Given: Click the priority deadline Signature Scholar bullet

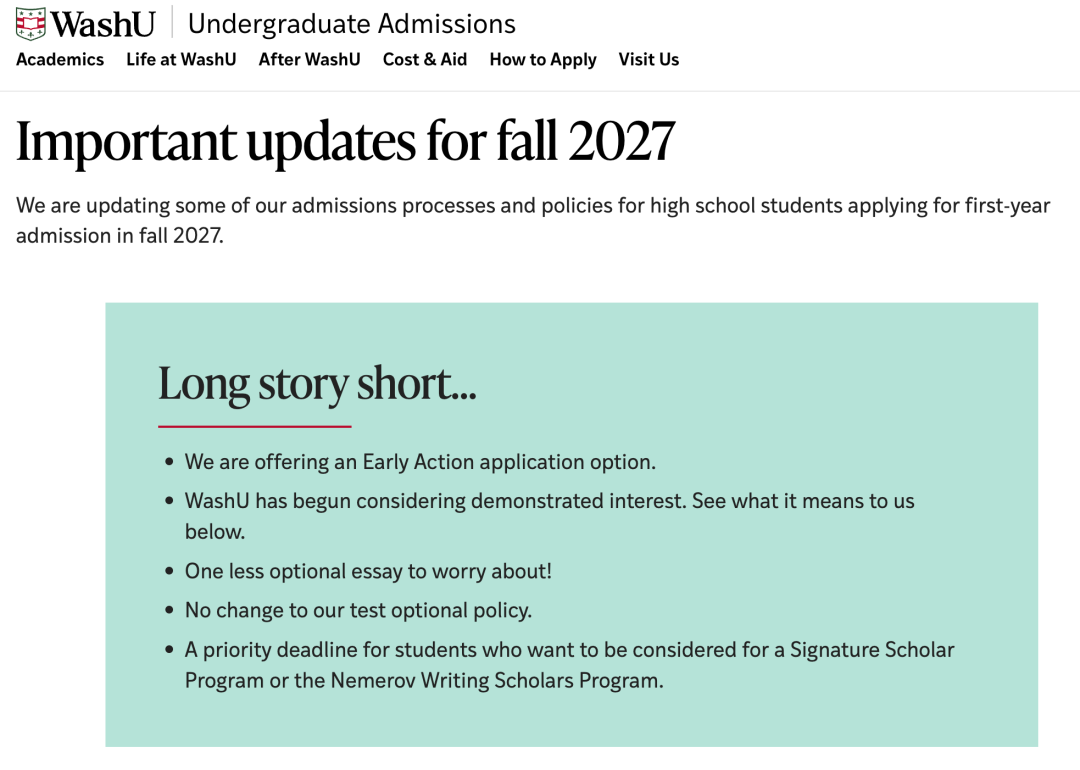Looking at the screenshot, I should point(569,650).
